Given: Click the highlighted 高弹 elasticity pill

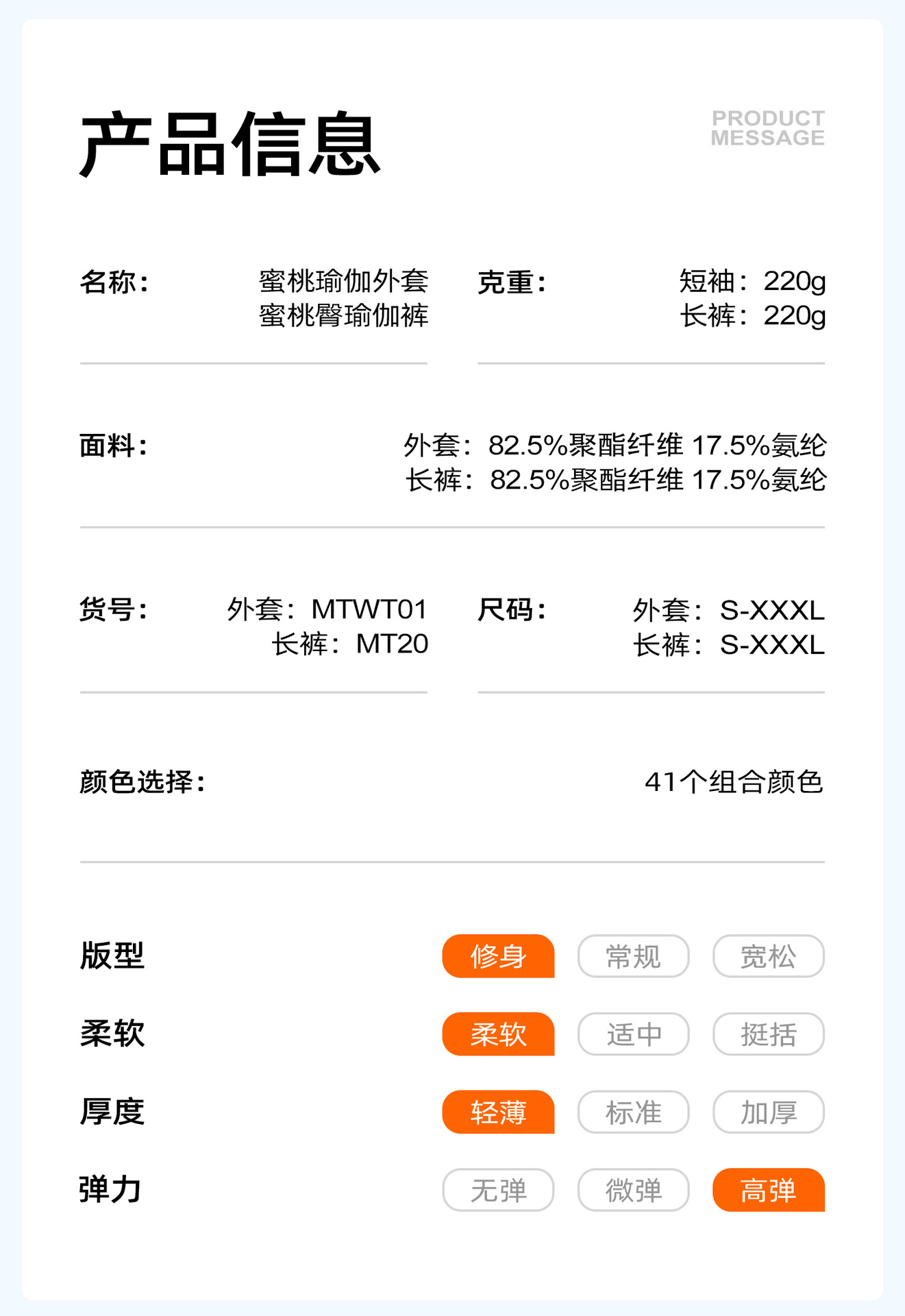Looking at the screenshot, I should coord(768,1191).
